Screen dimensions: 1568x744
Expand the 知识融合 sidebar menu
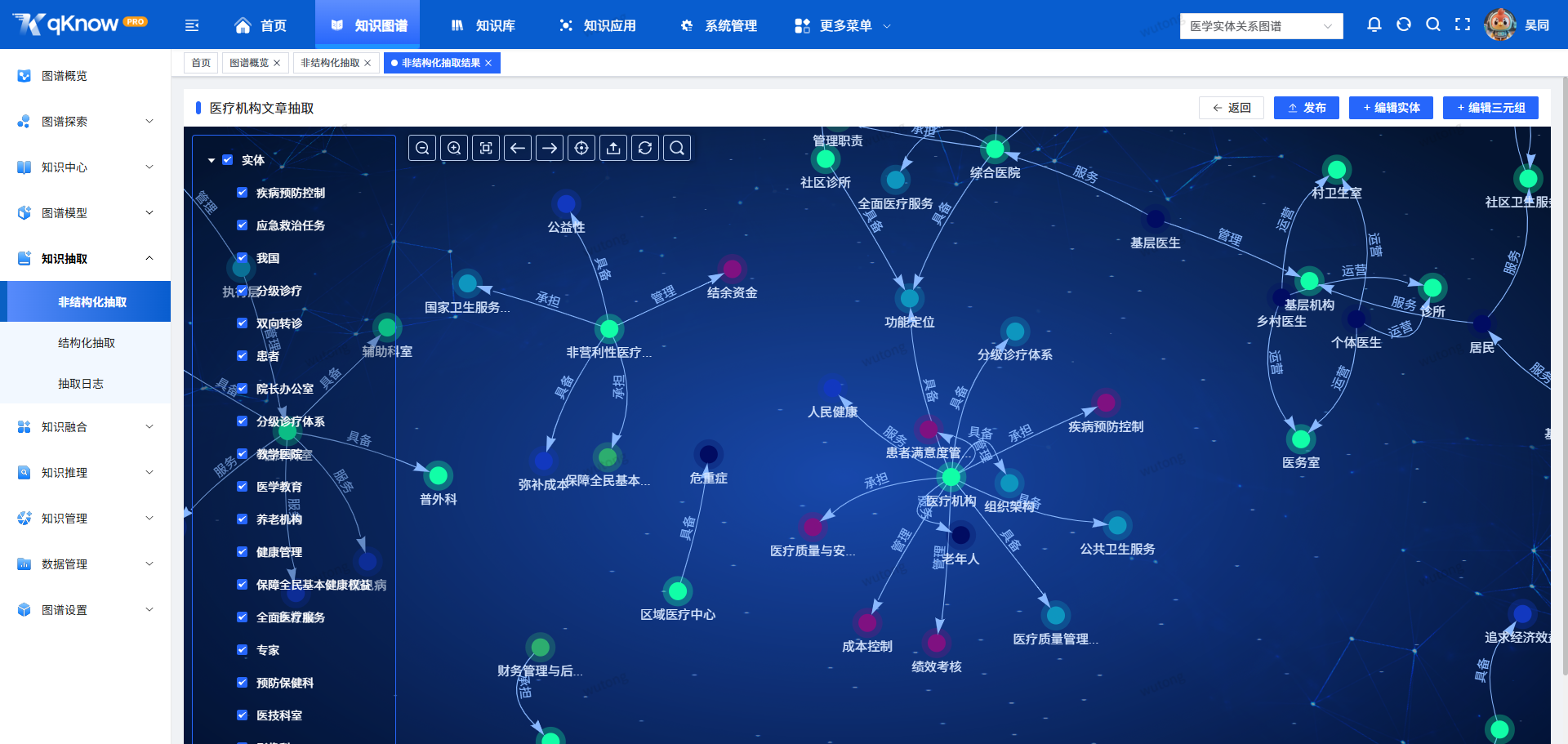pyautogui.click(x=85, y=427)
